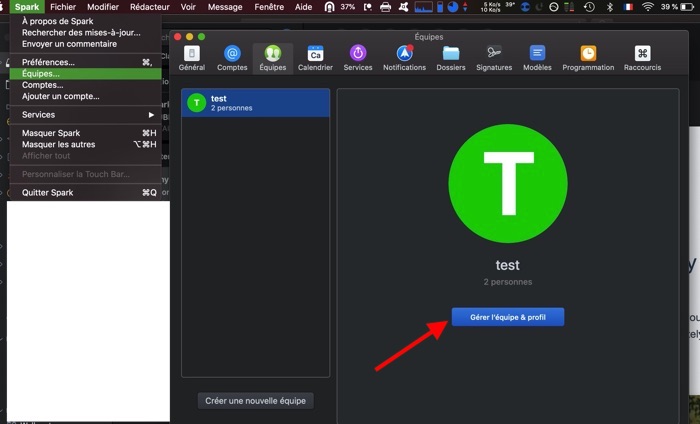Open the Programmation preferences icon
The image size is (700, 424).
pos(588,58)
